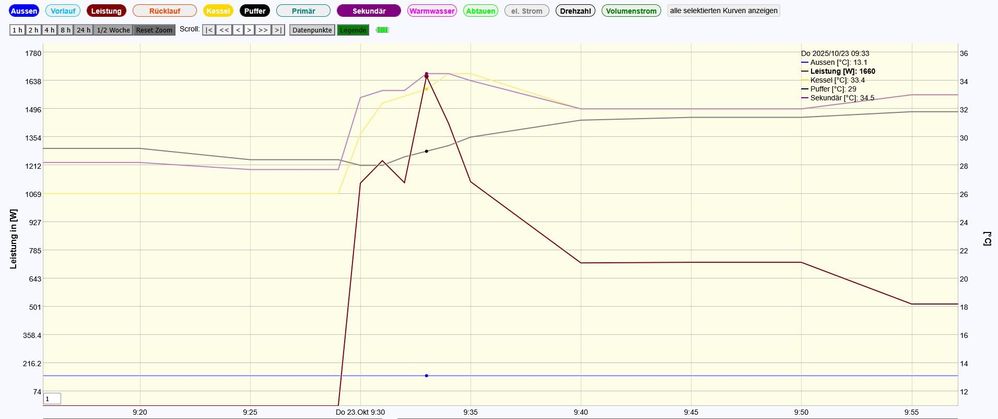This screenshot has width=998, height=419.
Task: Toggle the Leistung curve off
Action: pyautogui.click(x=106, y=10)
